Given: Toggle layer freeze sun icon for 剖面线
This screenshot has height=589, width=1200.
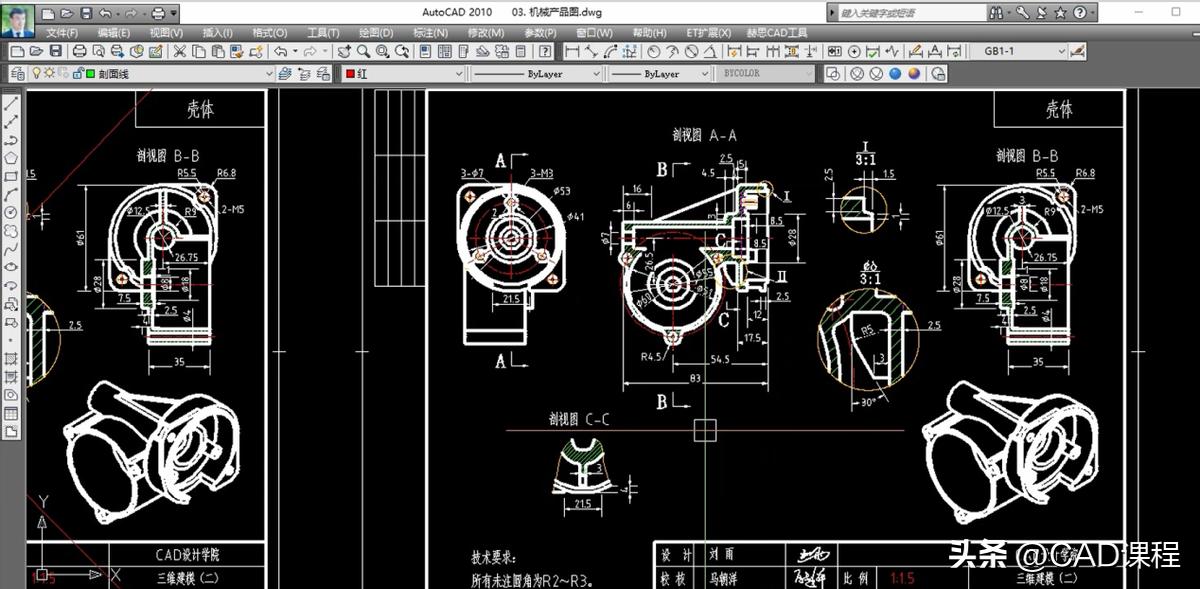Looking at the screenshot, I should pyautogui.click(x=49, y=73).
